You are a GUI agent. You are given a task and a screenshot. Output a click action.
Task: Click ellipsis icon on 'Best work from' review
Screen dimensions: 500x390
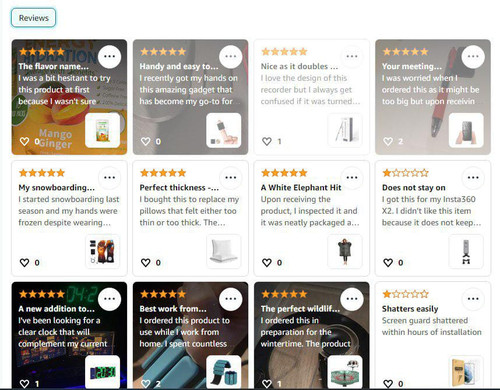(x=231, y=299)
